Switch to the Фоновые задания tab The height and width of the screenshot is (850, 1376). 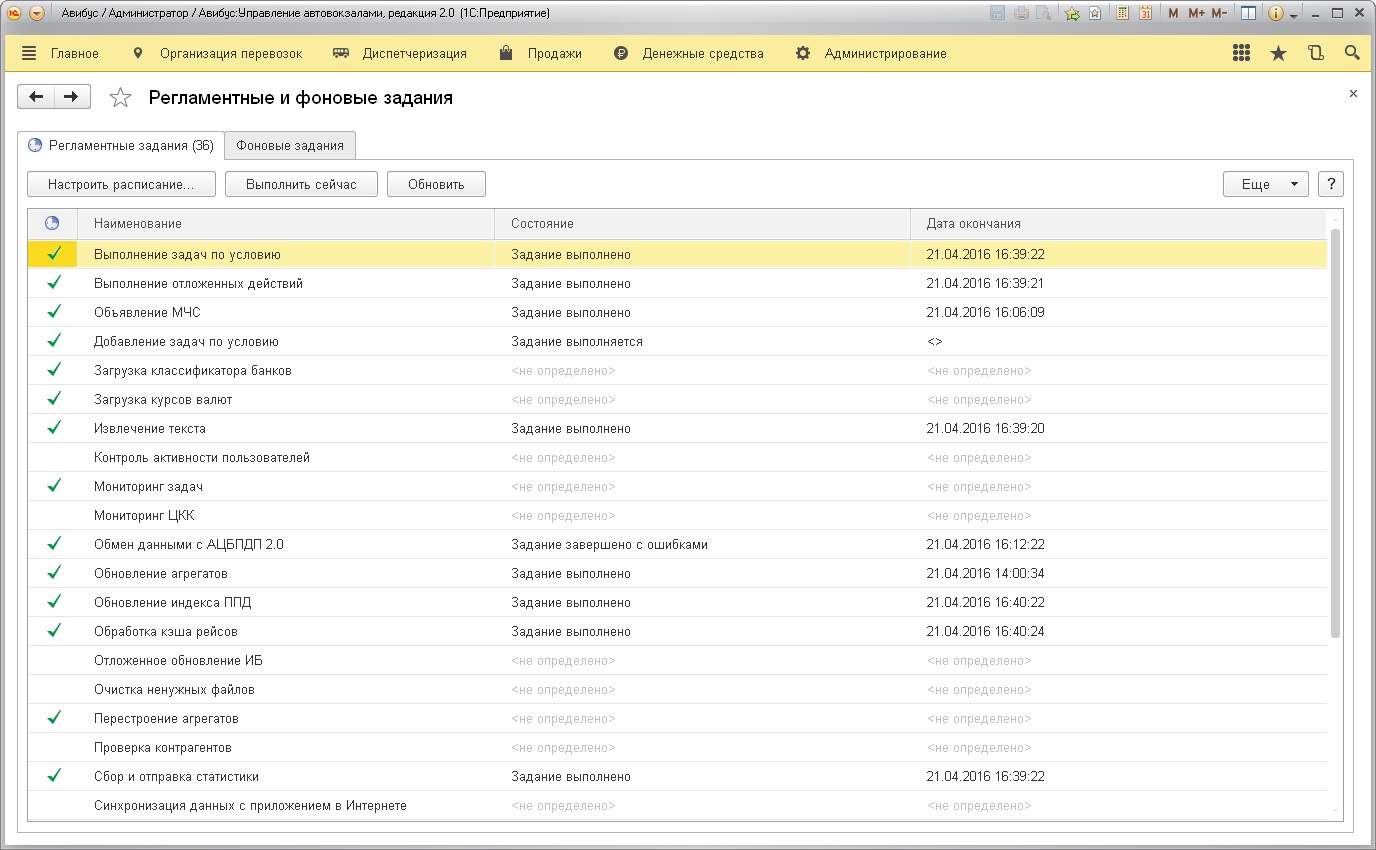coord(290,145)
